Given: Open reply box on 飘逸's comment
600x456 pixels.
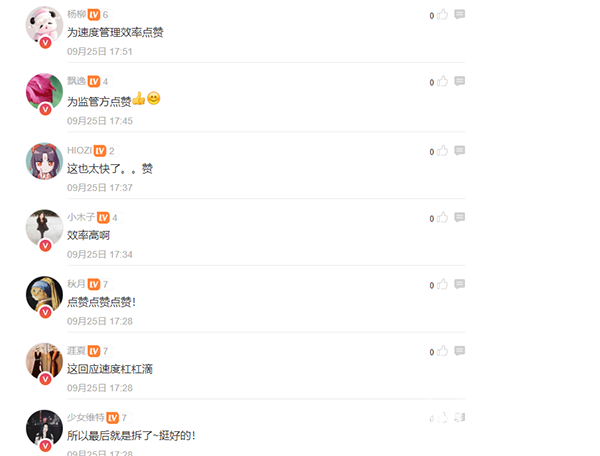Looking at the screenshot, I should pos(460,81).
